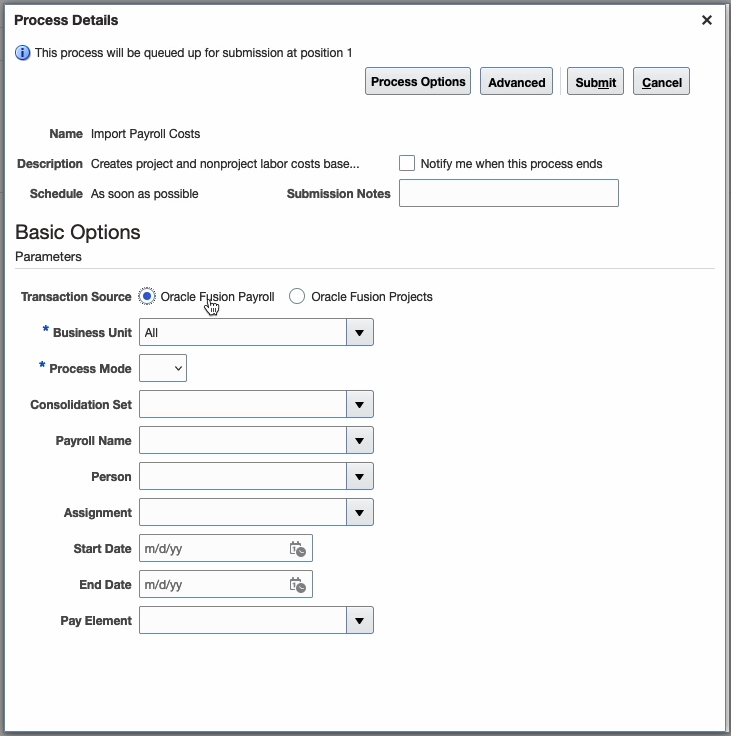Image resolution: width=731 pixels, height=736 pixels.
Task: Click the Consolidation Set text field
Action: point(243,405)
